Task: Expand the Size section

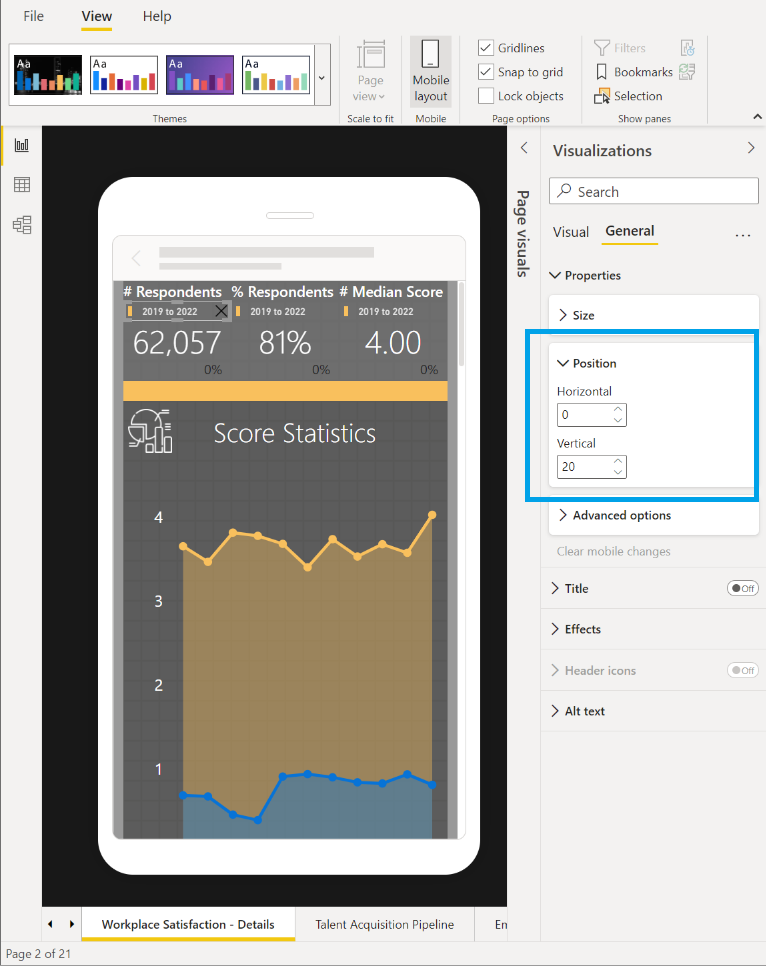Action: pos(583,315)
